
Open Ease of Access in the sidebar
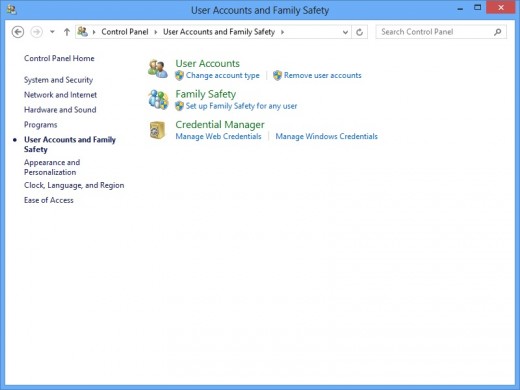(49, 200)
